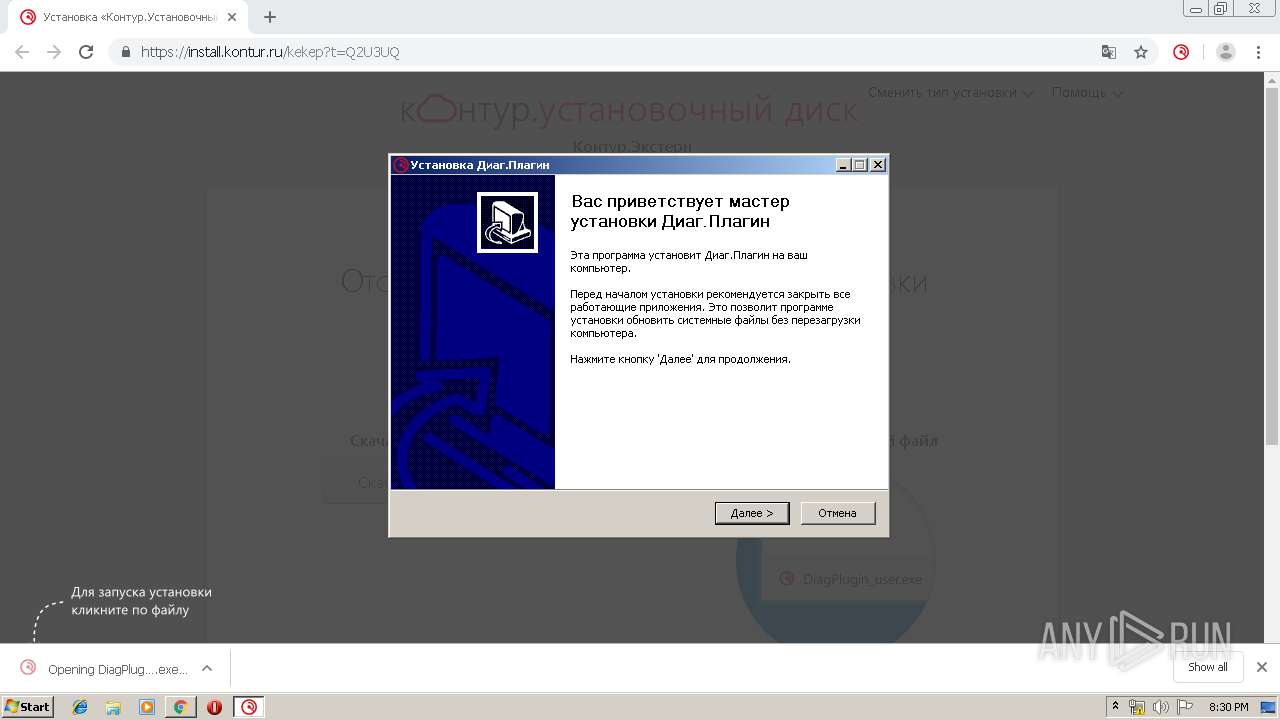Reload the page in Chrome
The width and height of the screenshot is (1280, 720).
[86, 52]
